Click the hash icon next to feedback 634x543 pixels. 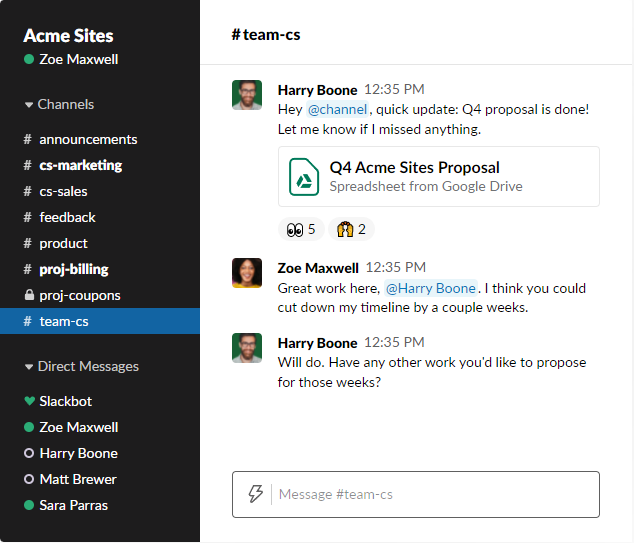[27, 217]
